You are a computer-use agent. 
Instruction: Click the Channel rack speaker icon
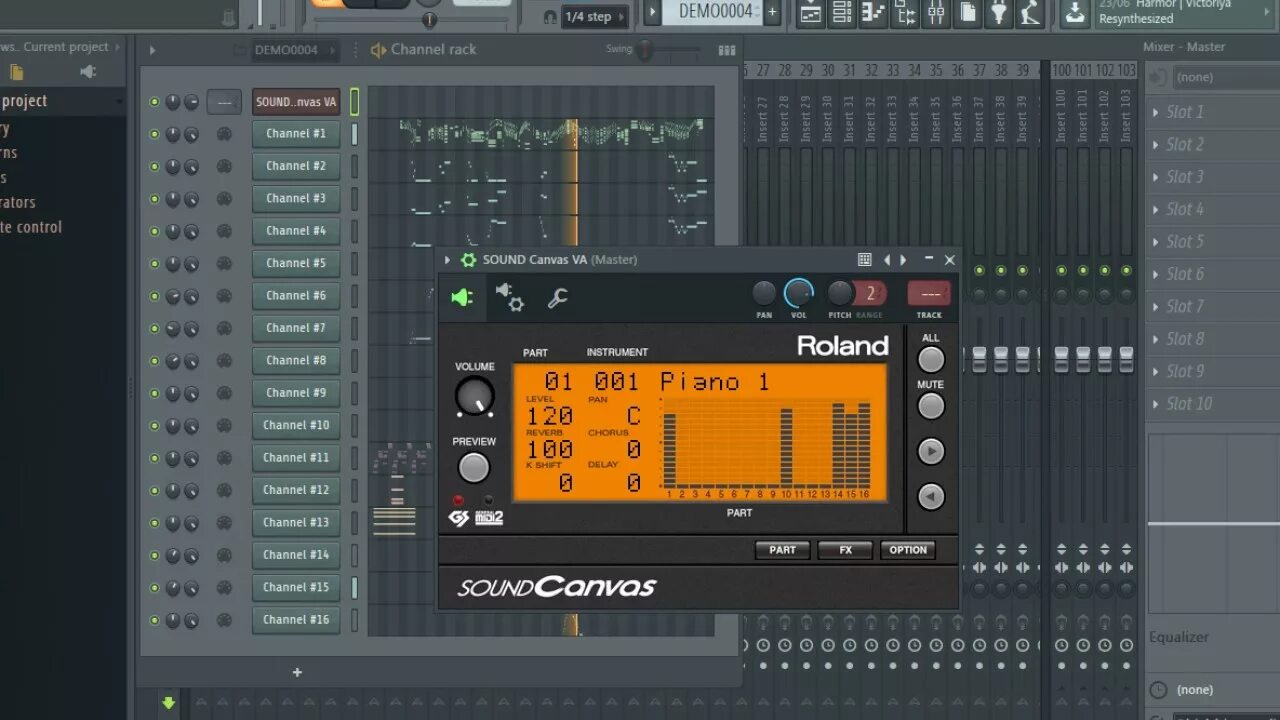(x=378, y=50)
